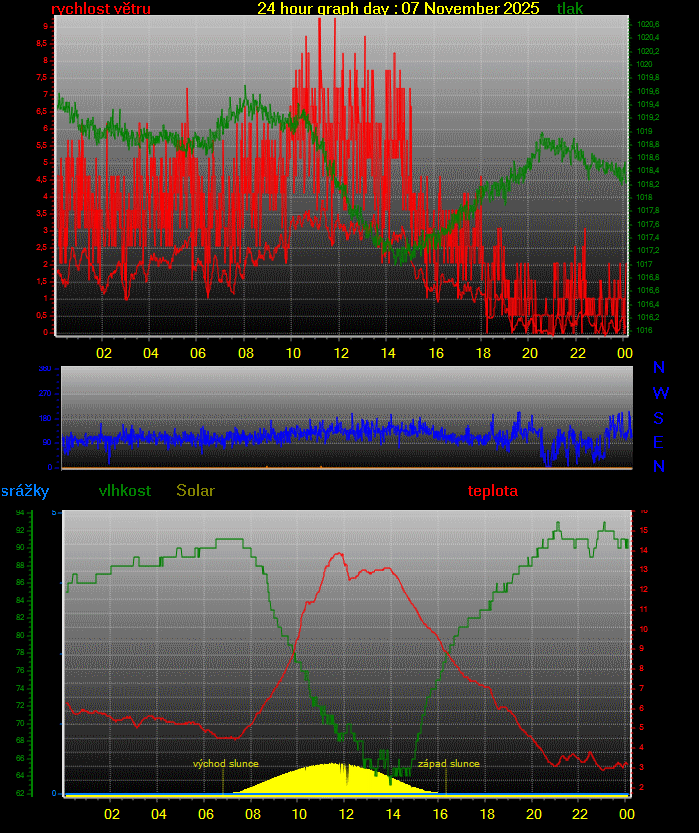699x833 pixels.
Task: Click hour 06 on wind graph axis
Action: coord(198,353)
